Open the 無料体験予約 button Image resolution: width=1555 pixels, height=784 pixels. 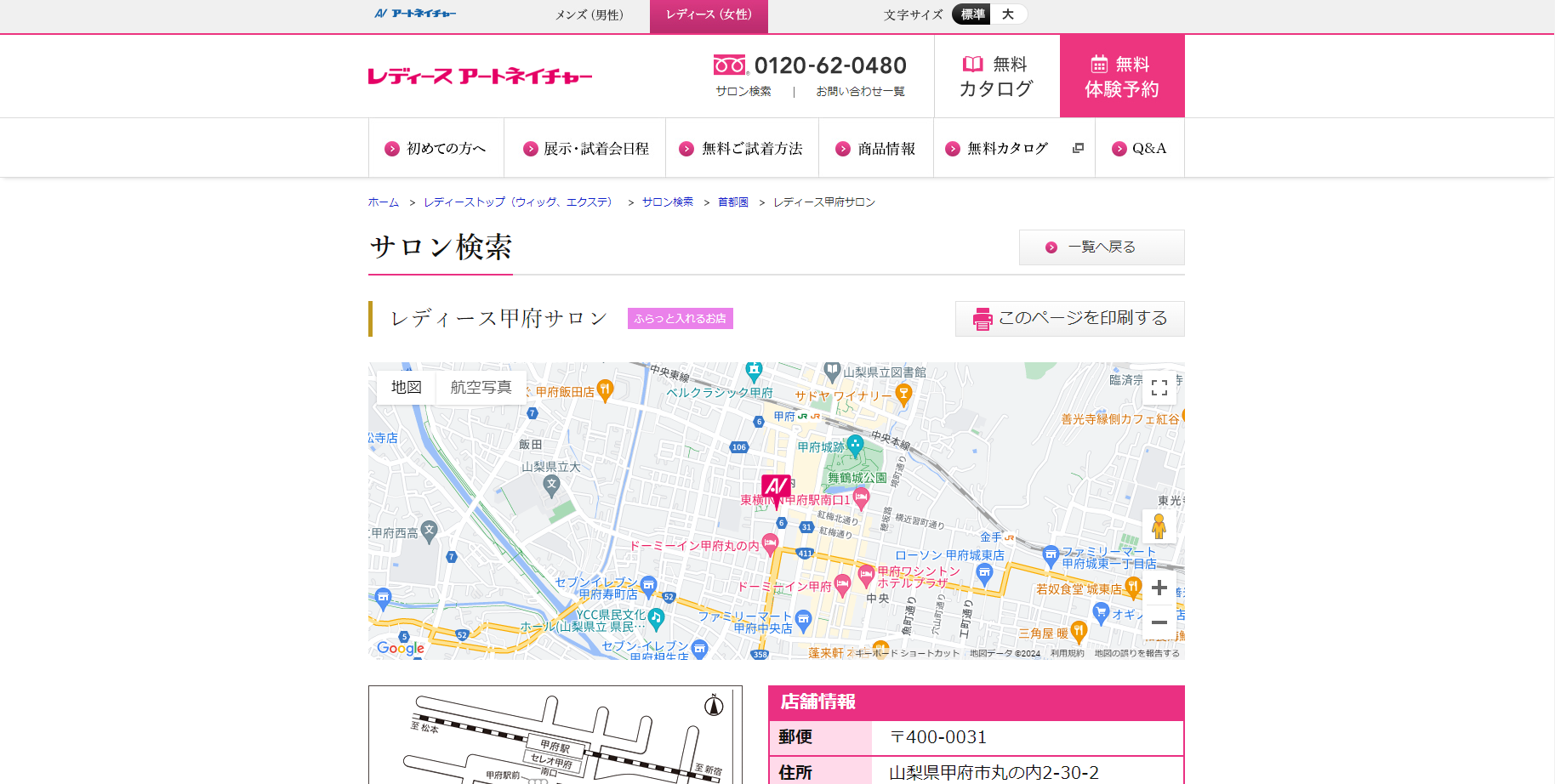pos(1122,77)
